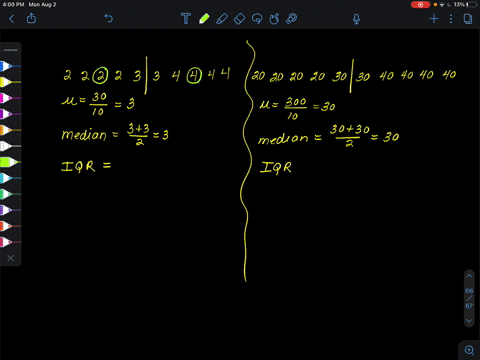Pick the orange favorite pen

pyautogui.click(x=10, y=130)
